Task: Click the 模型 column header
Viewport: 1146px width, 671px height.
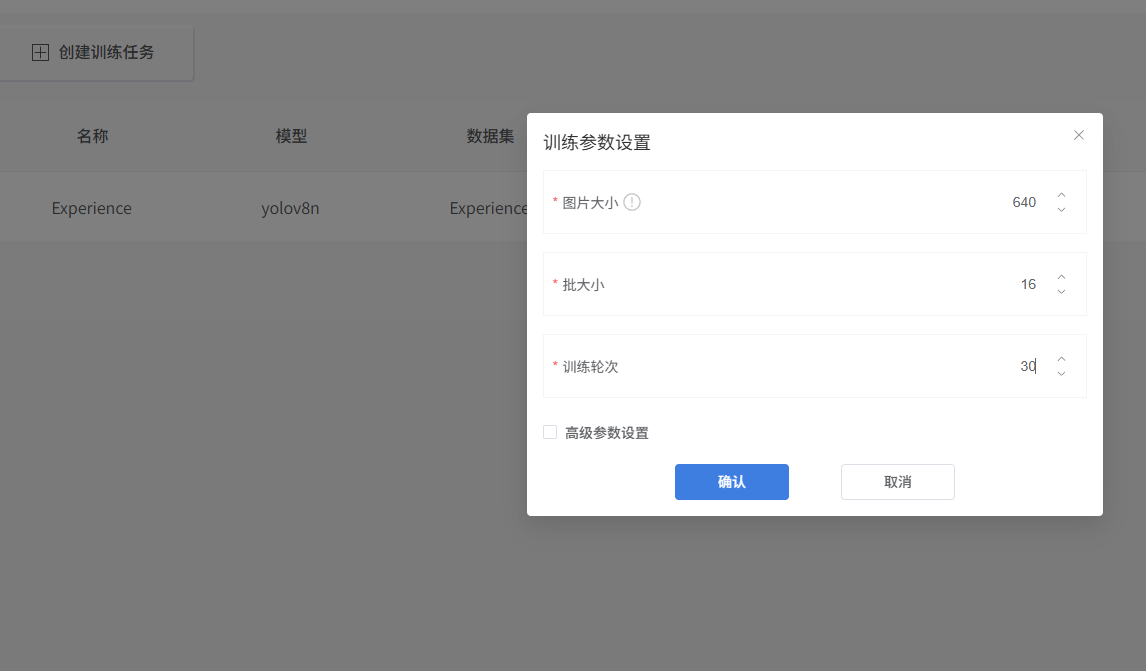Action: pos(291,136)
